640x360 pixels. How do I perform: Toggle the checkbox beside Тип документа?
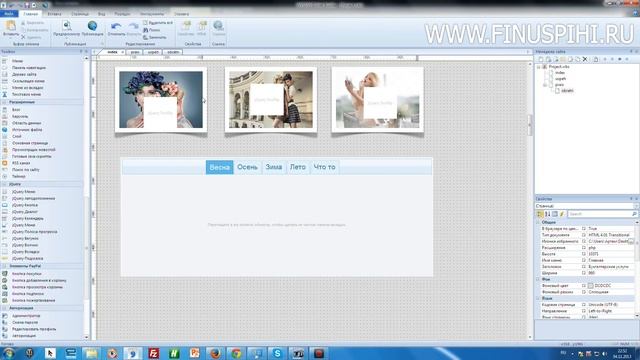coord(584,235)
